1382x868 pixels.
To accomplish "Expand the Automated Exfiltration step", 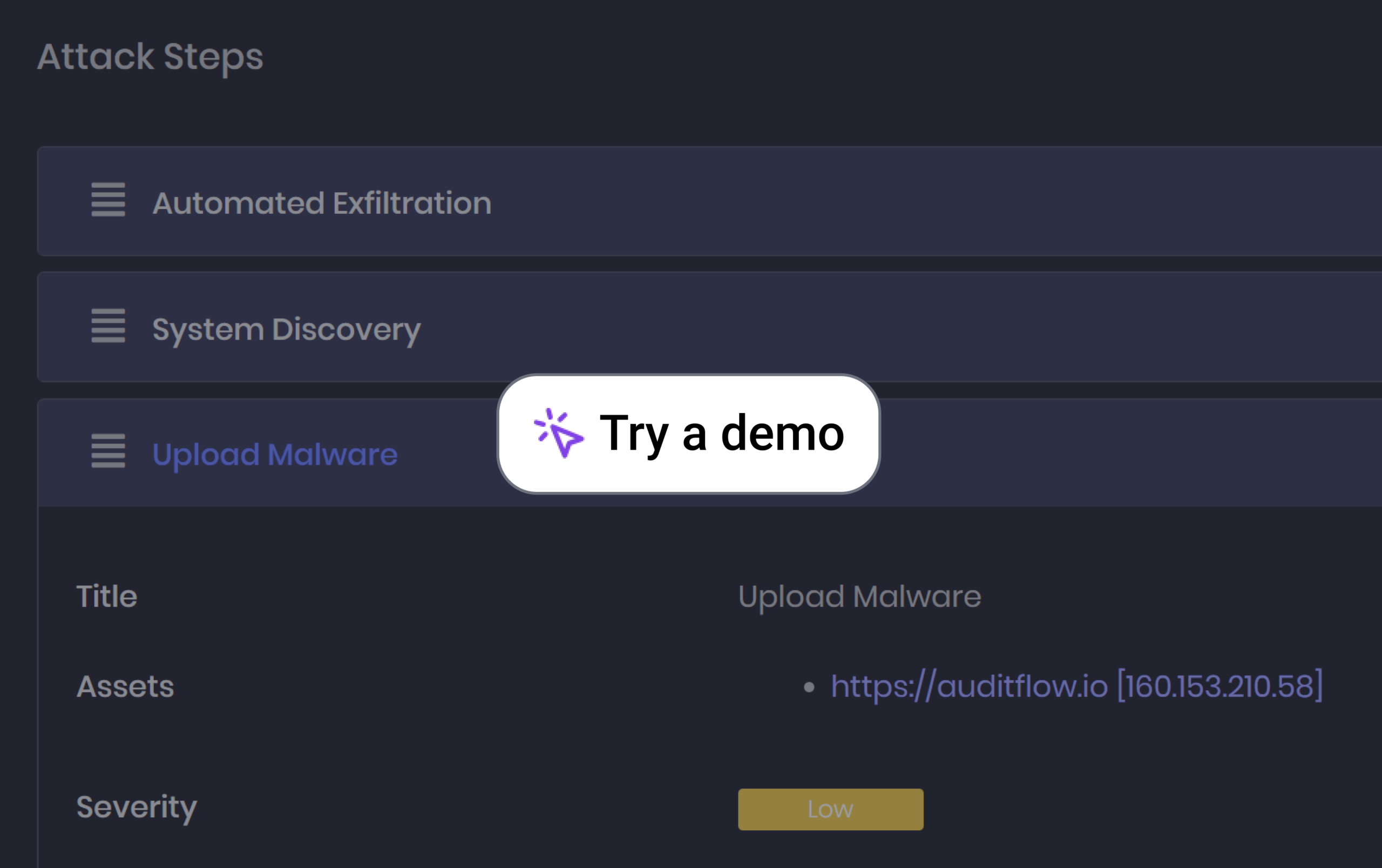I will click(x=321, y=203).
